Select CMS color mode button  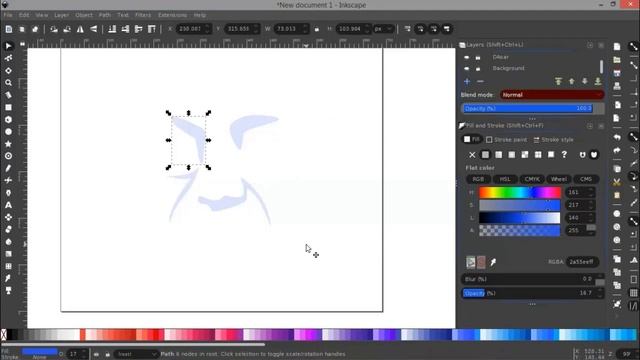[586, 179]
